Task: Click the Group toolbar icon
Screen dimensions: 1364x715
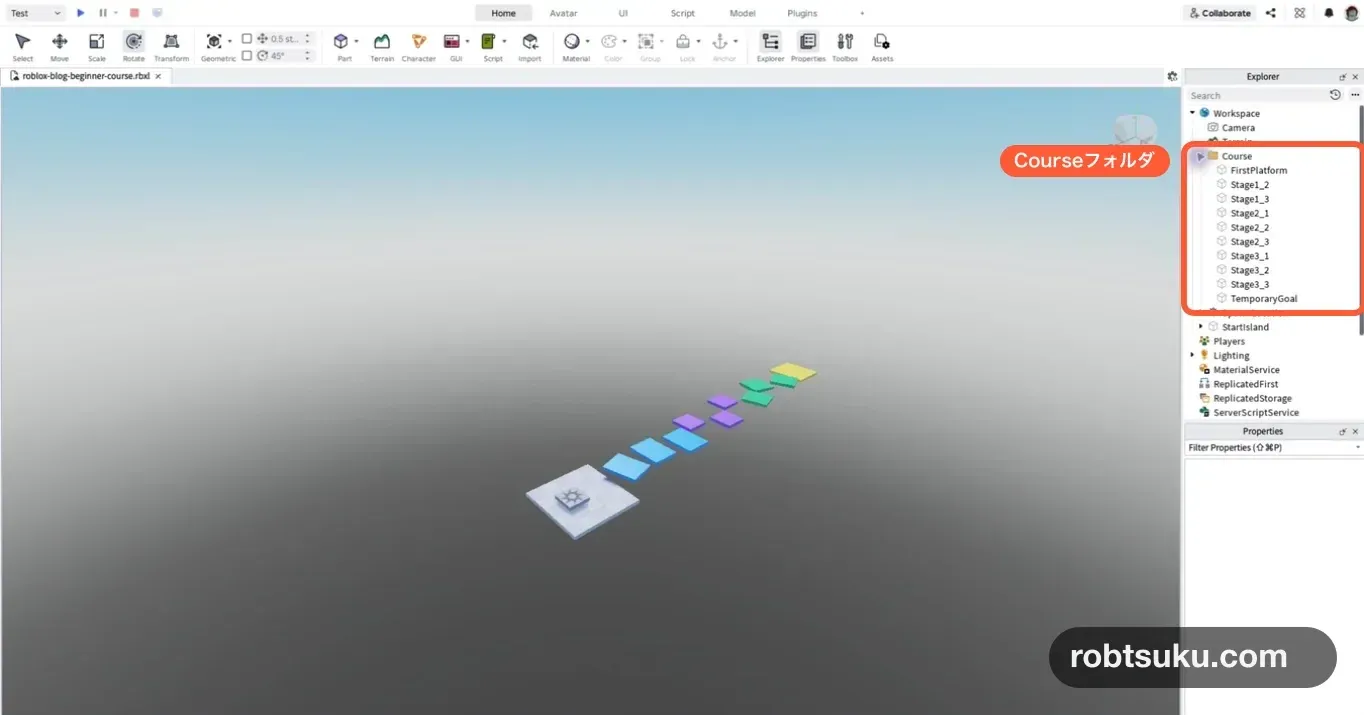Action: 646,42
